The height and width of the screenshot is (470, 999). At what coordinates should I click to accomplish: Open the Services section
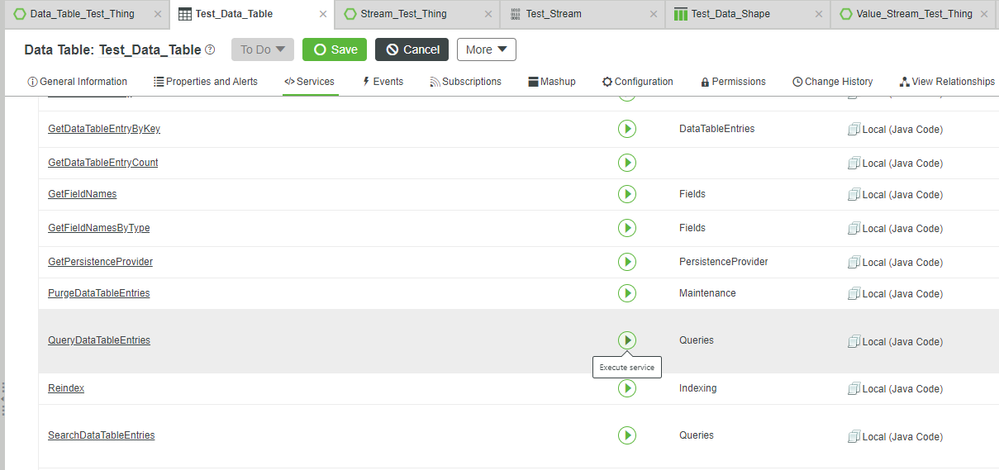[x=309, y=82]
